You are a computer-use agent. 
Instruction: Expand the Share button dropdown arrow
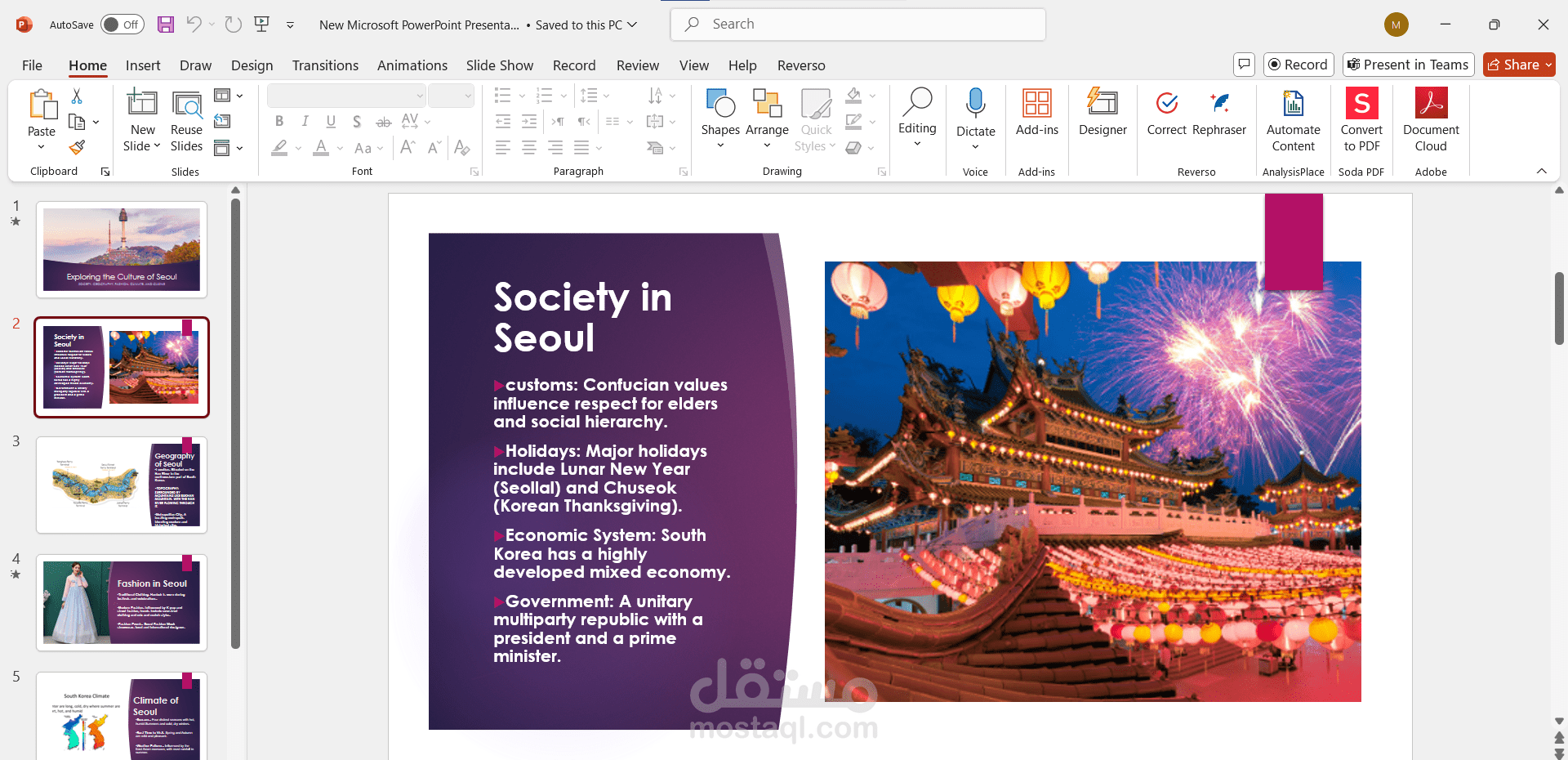(x=1548, y=65)
